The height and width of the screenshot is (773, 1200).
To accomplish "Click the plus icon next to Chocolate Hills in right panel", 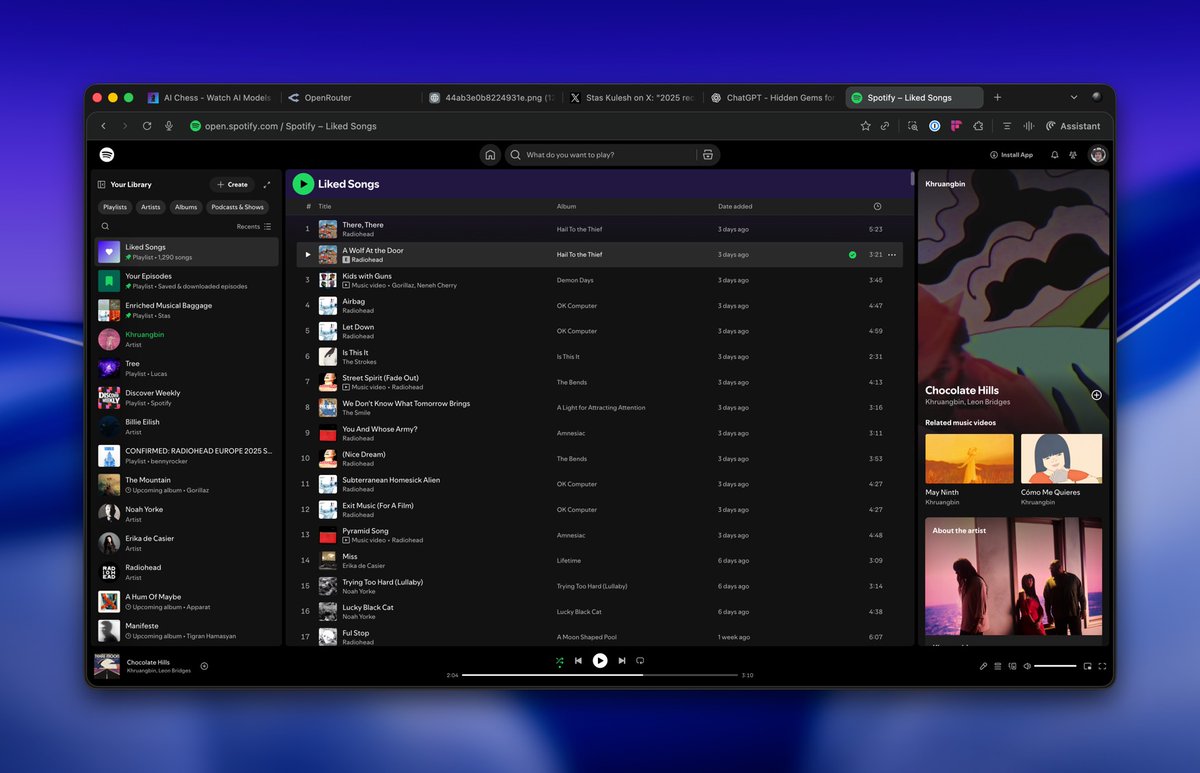I will click(x=1096, y=395).
